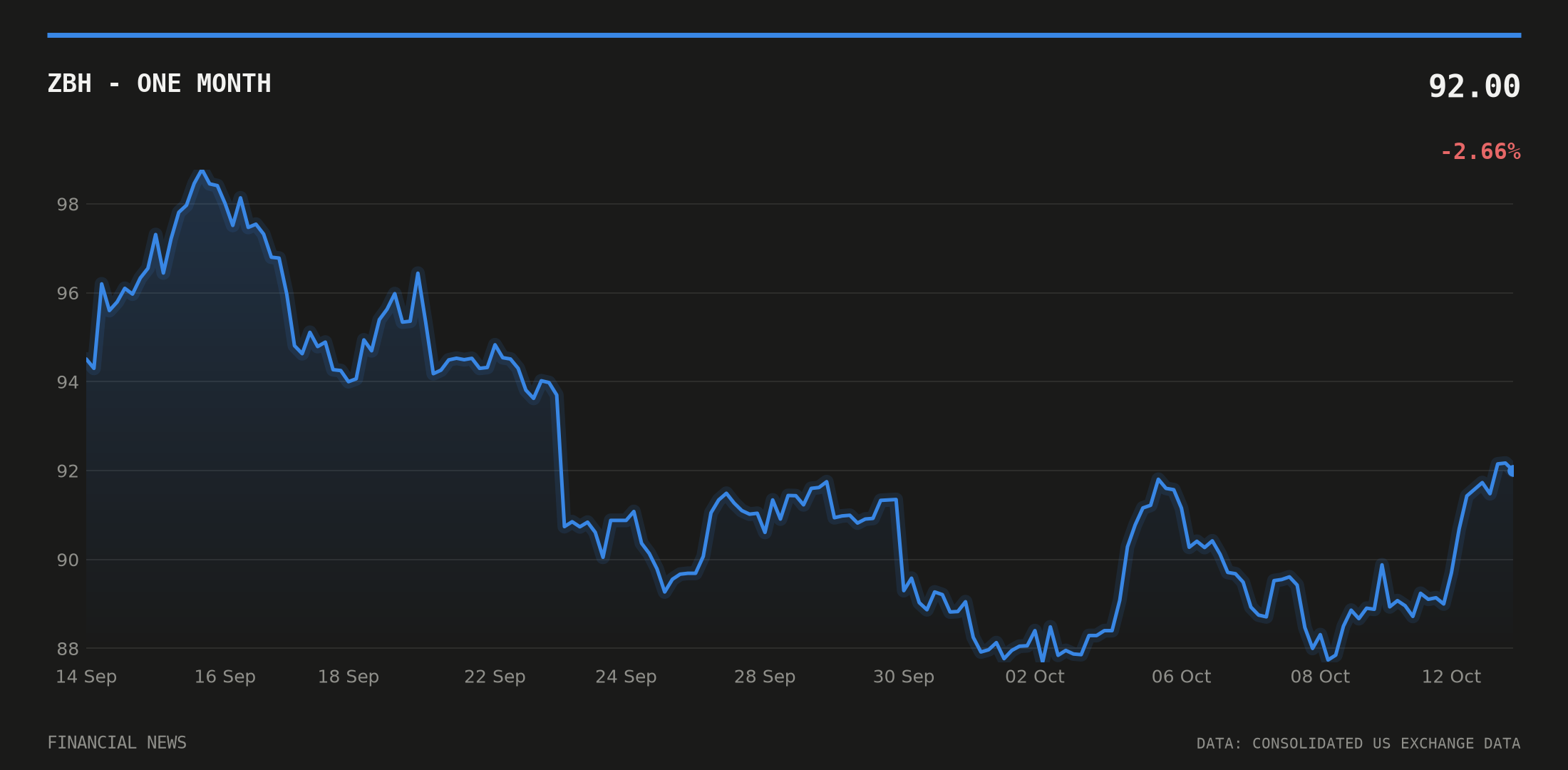Click the 28 Sep date label
The image size is (1568, 770).
click(765, 677)
